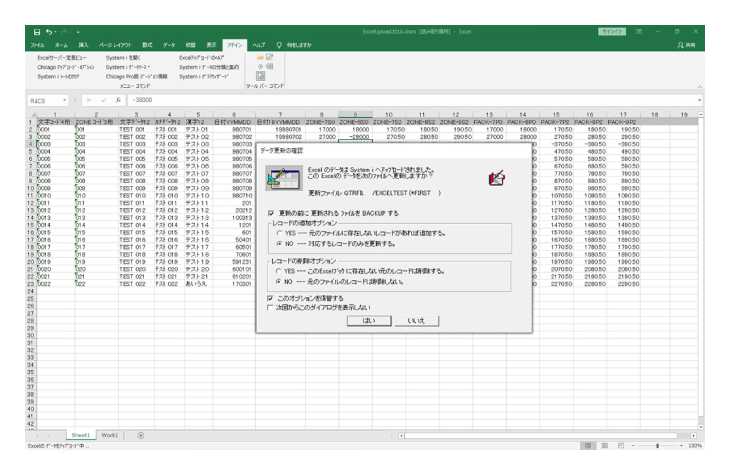
Task: Click the share person icon
Action: coord(680,45)
